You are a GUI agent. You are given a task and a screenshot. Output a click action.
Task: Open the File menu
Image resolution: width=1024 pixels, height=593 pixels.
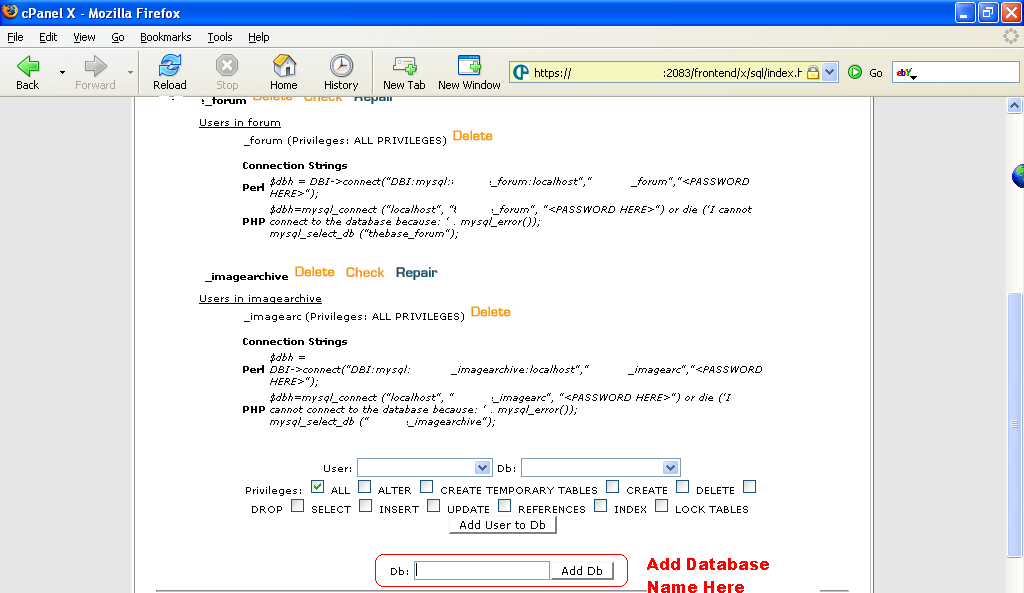15,37
